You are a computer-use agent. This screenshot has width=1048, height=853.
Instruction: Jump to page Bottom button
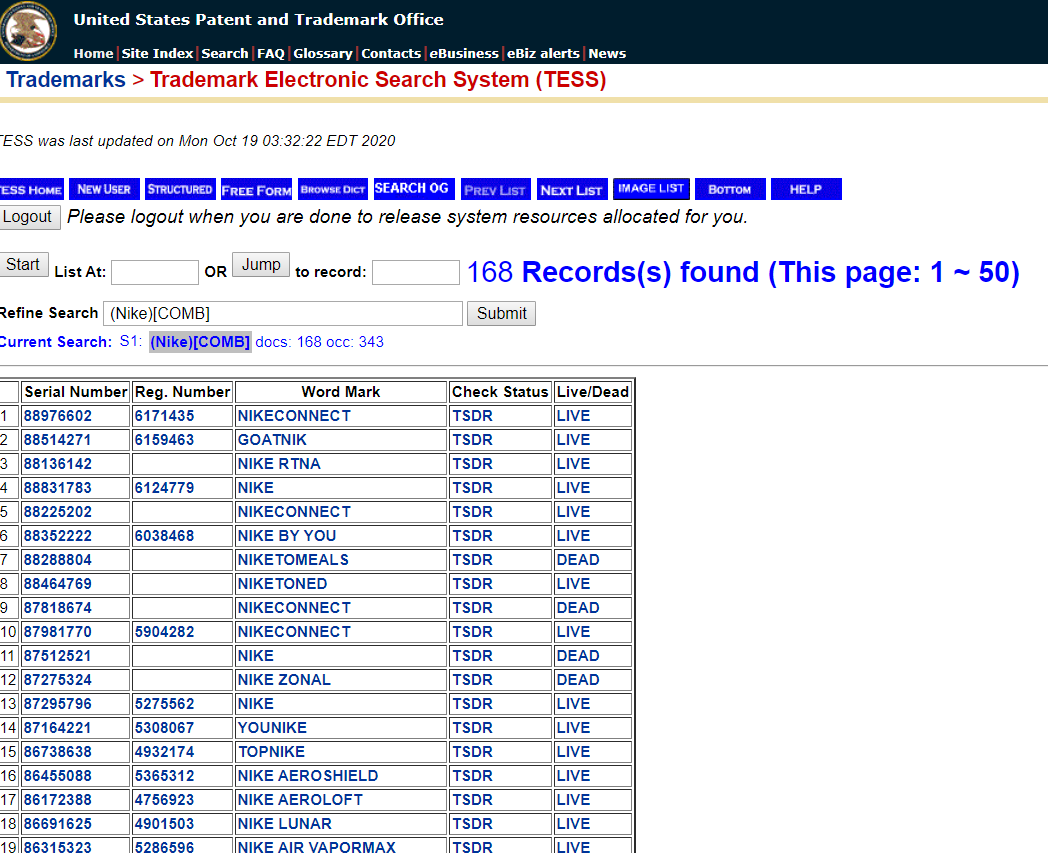click(730, 189)
